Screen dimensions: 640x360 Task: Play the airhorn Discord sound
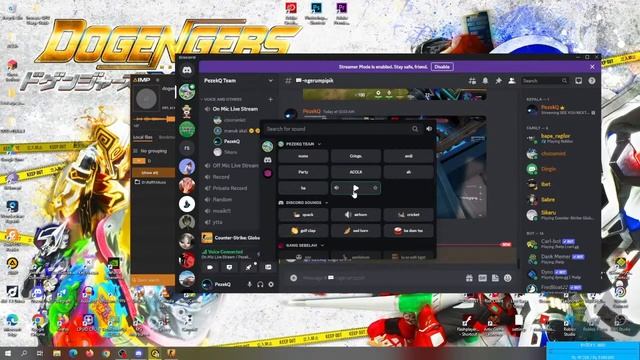coord(356,215)
